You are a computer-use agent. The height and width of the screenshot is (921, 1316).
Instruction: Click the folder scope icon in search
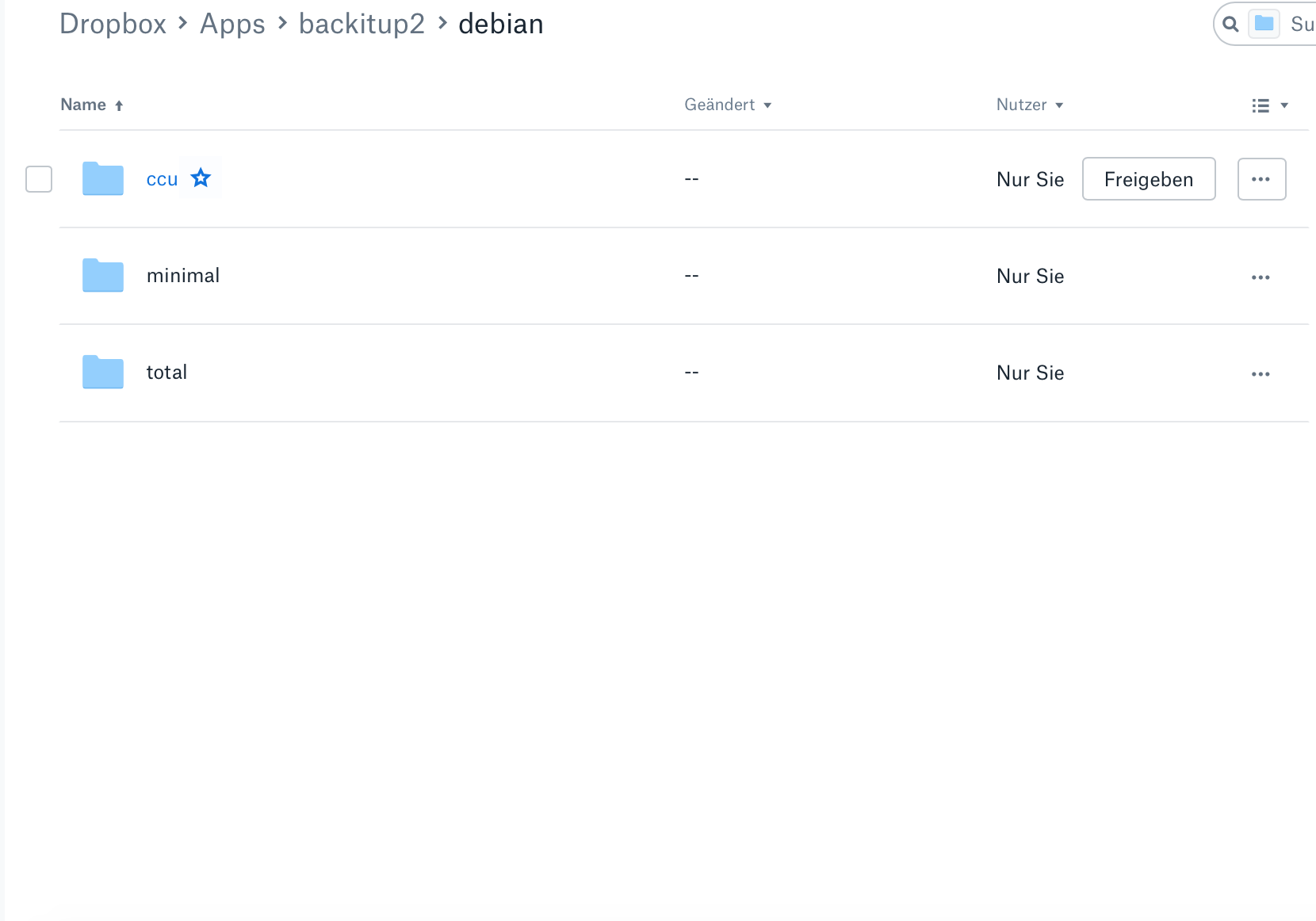pyautogui.click(x=1264, y=24)
